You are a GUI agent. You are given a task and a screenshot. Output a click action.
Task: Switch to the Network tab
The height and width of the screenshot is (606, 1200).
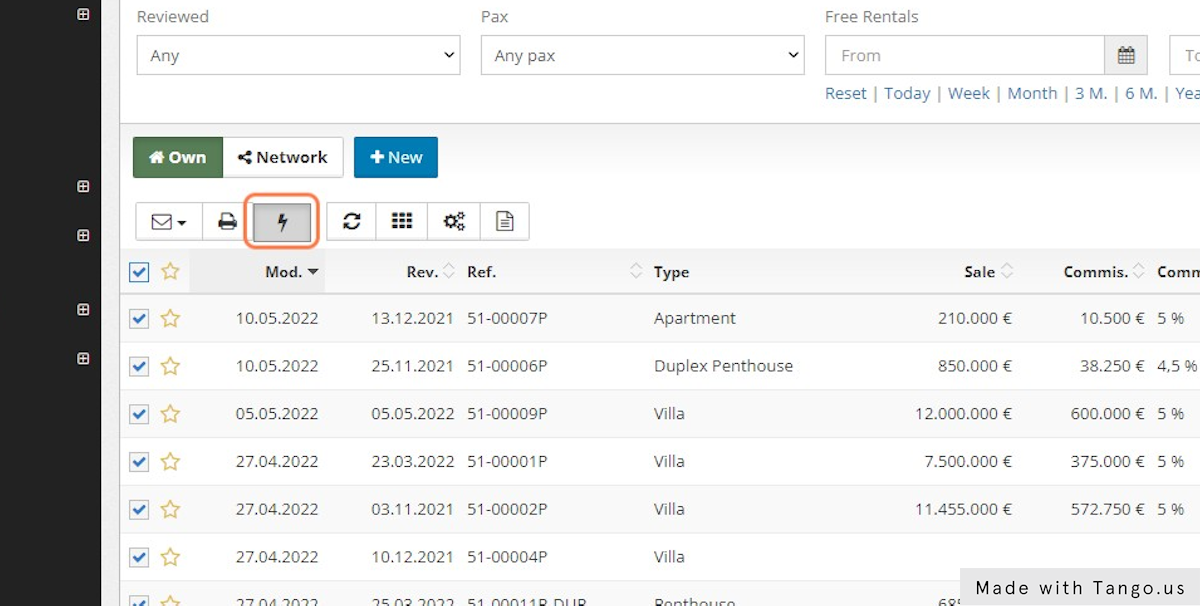pos(284,157)
